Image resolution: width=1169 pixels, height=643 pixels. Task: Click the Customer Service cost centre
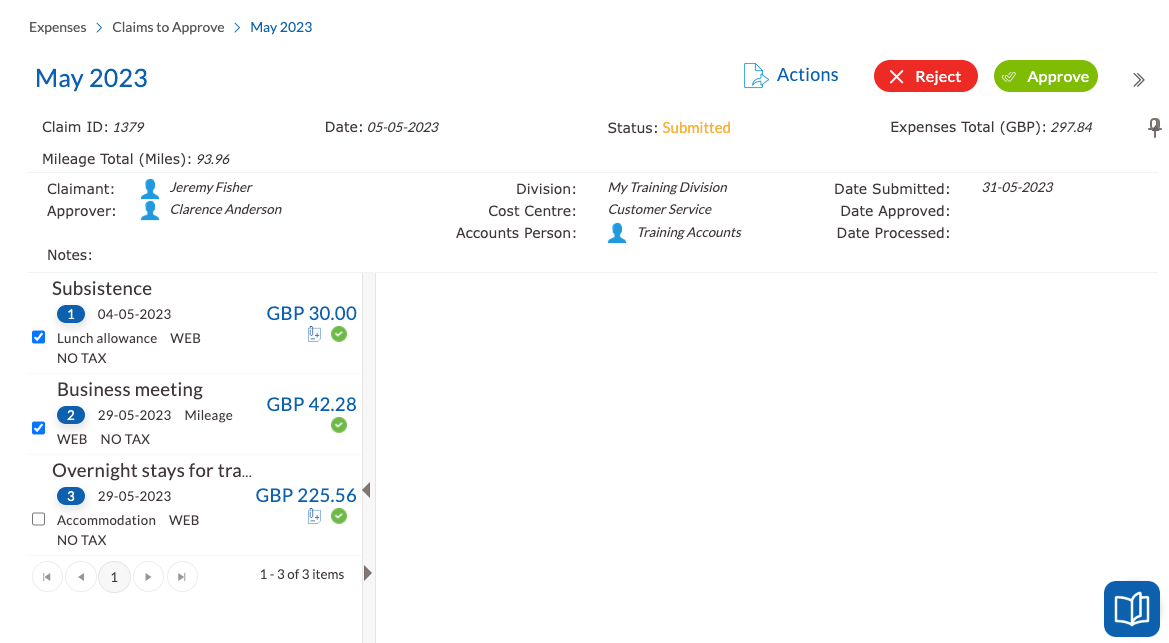point(660,210)
